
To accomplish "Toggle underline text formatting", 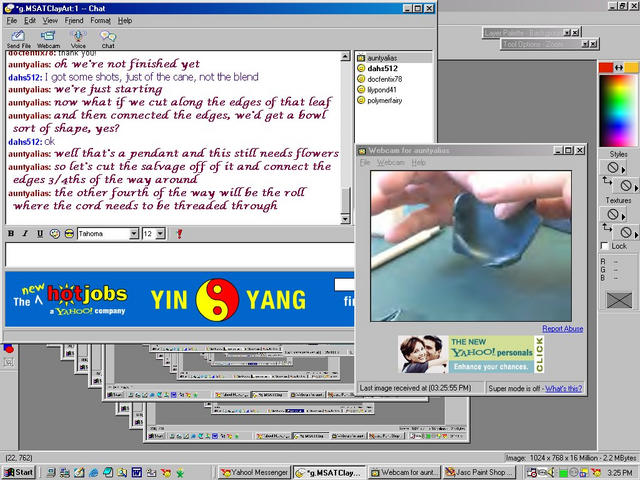I will tap(40, 233).
